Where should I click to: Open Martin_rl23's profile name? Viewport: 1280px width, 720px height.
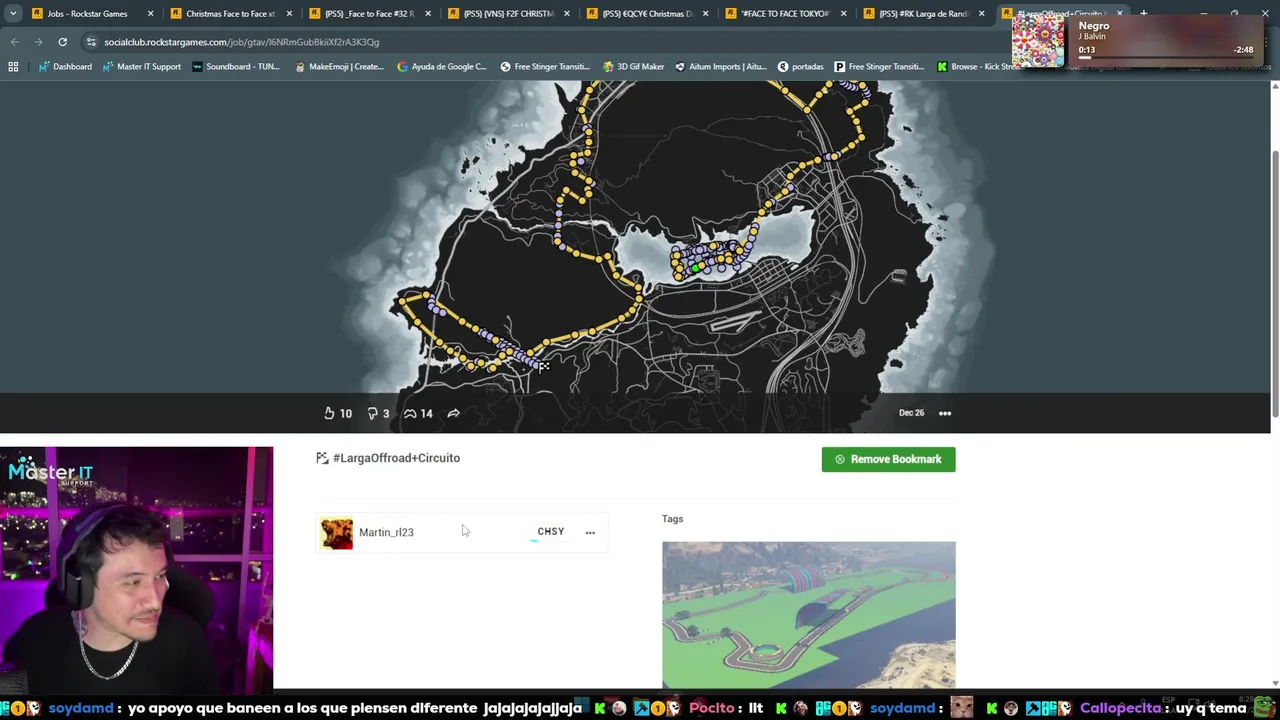coord(386,532)
